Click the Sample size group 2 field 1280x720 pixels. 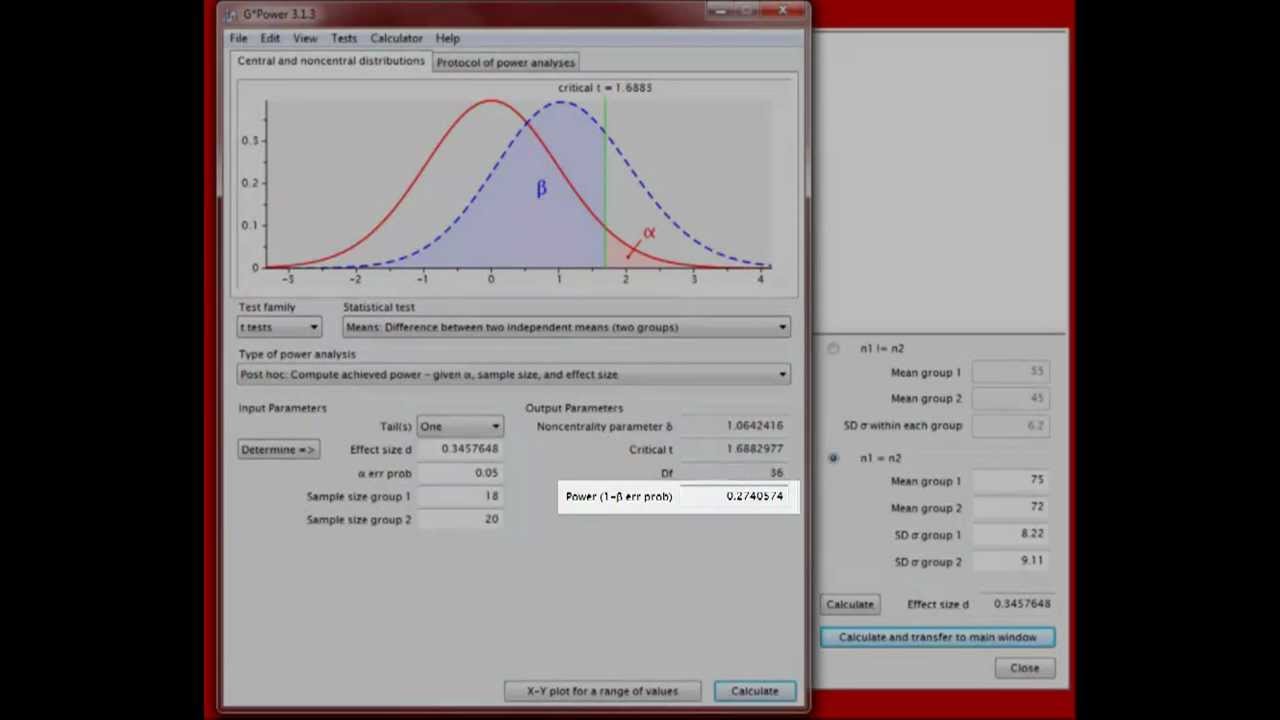tap(460, 519)
